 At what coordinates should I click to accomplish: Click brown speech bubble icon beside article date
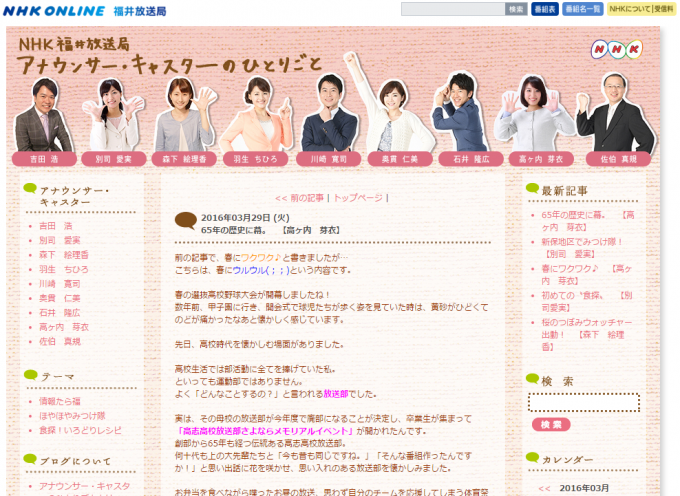coord(186,220)
